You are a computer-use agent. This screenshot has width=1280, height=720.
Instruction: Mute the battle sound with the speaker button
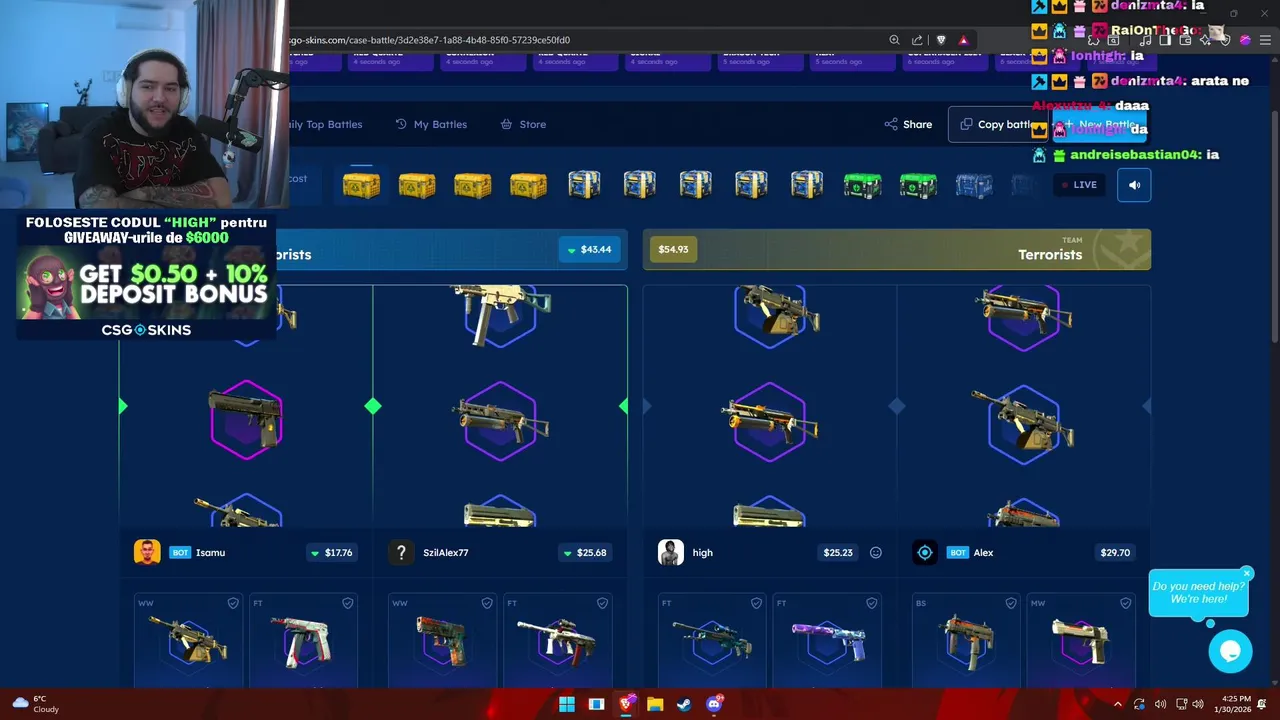tap(1134, 185)
